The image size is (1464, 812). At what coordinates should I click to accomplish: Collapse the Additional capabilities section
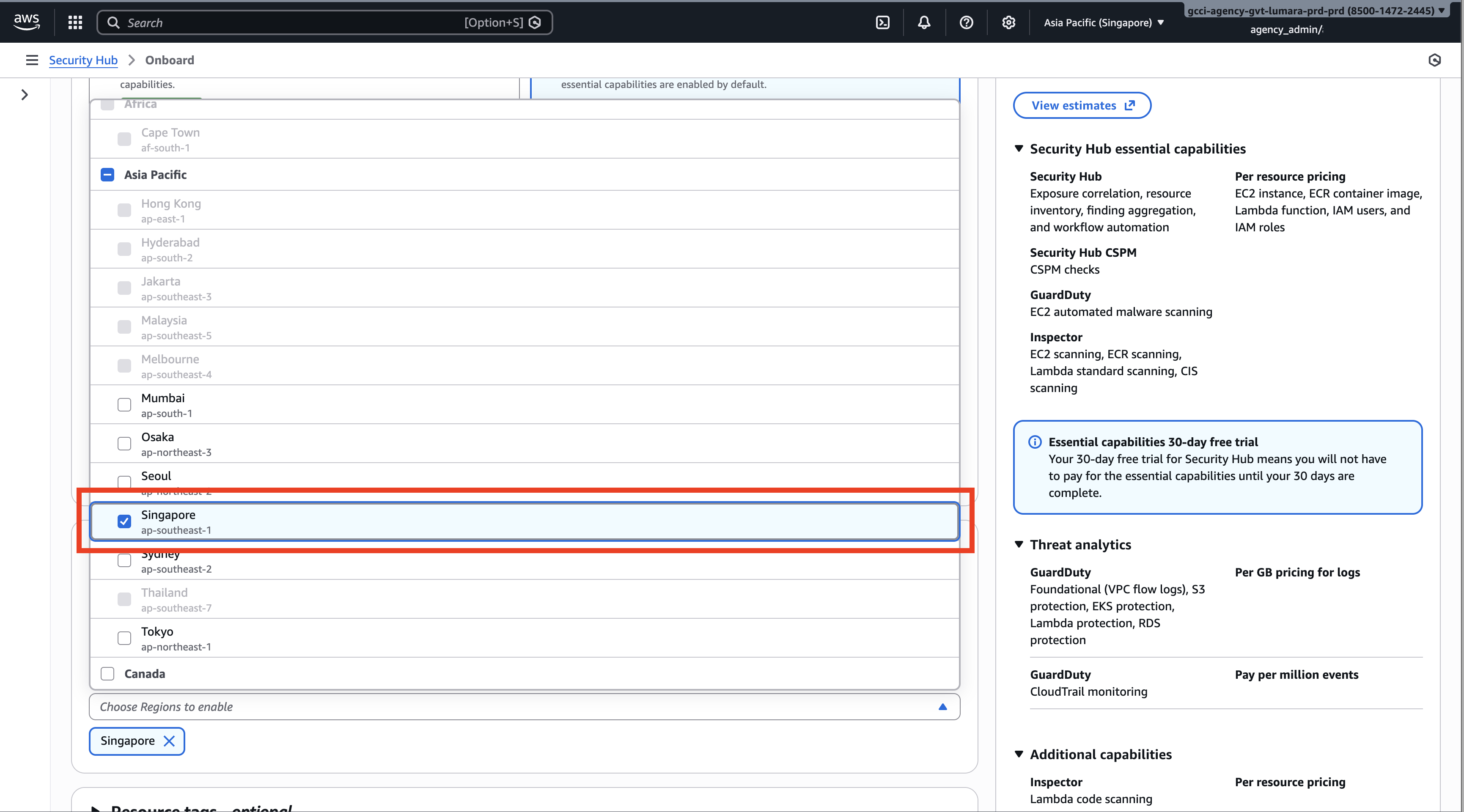click(1019, 754)
